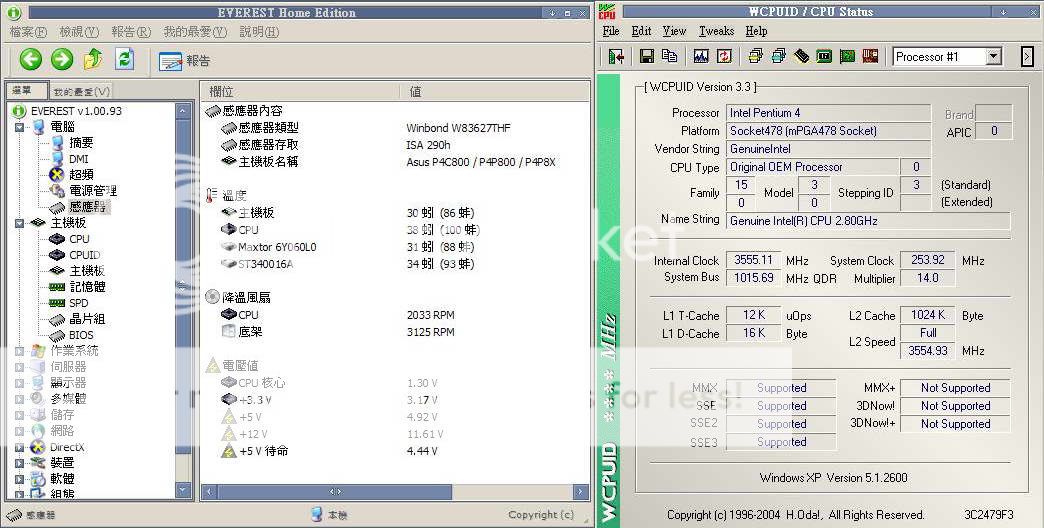This screenshot has height=528, width=1044.
Task: Click the > arrow button beside Processor dropdown
Action: tap(1026, 57)
